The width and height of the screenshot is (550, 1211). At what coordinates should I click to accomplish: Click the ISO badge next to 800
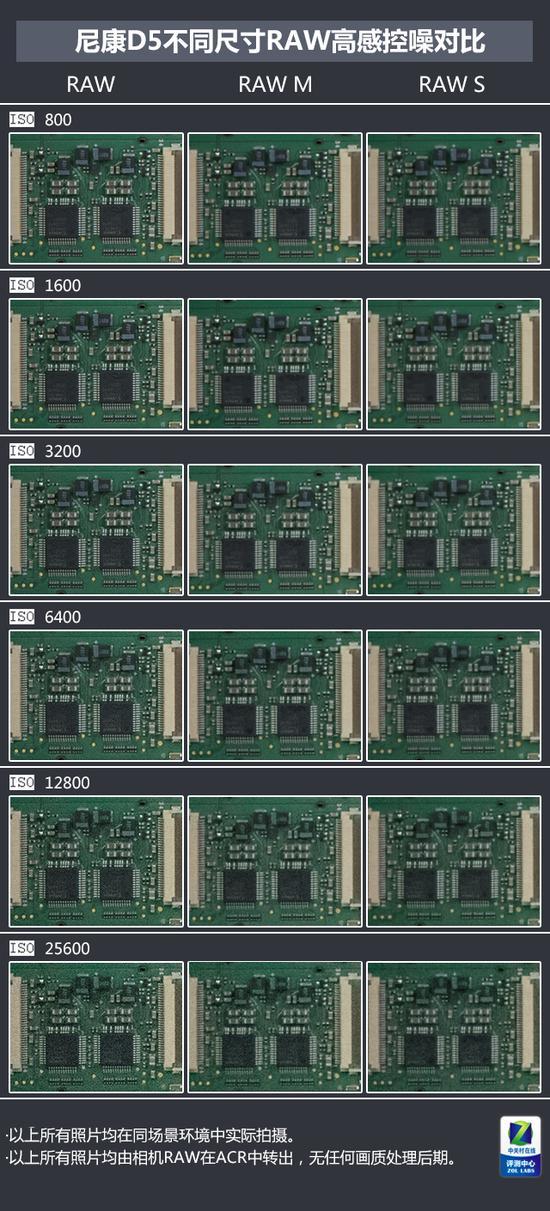(22, 119)
